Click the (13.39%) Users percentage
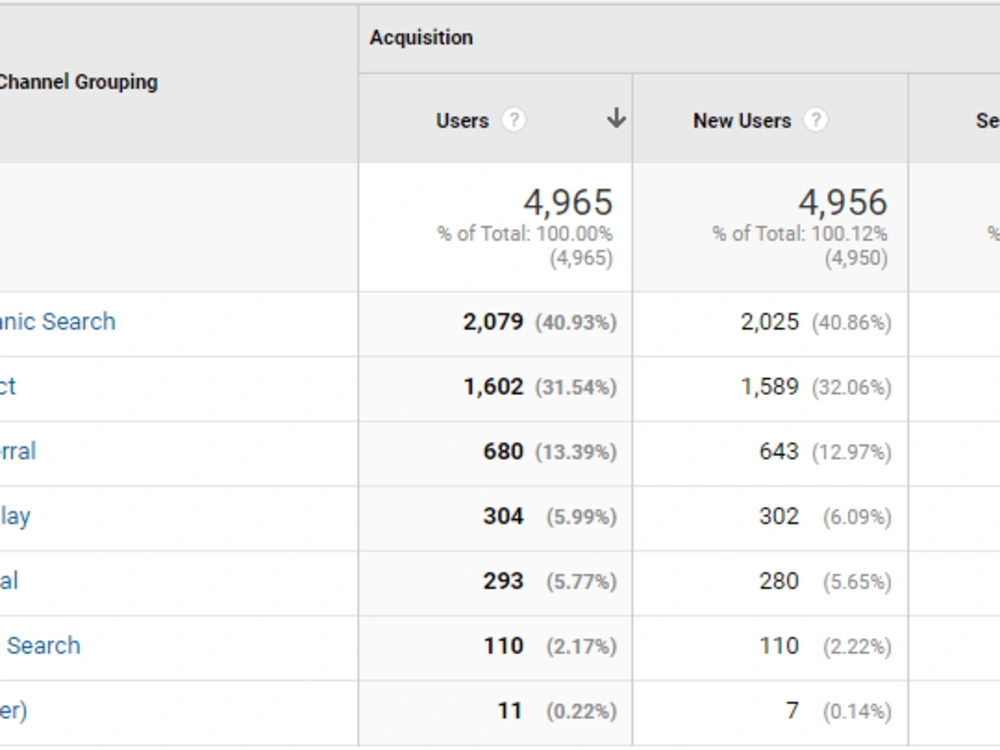 point(576,452)
